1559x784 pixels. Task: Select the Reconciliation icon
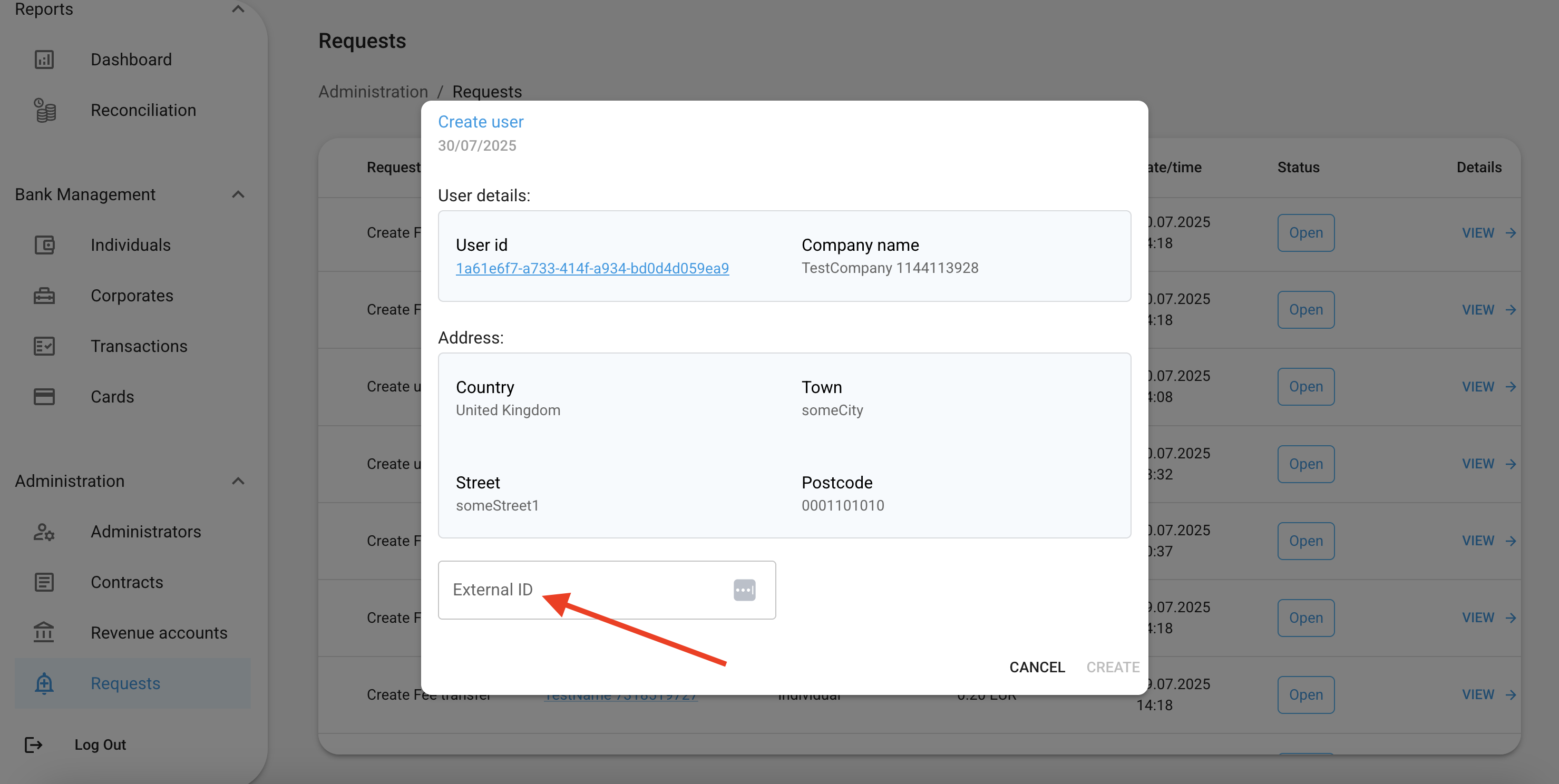coord(44,110)
